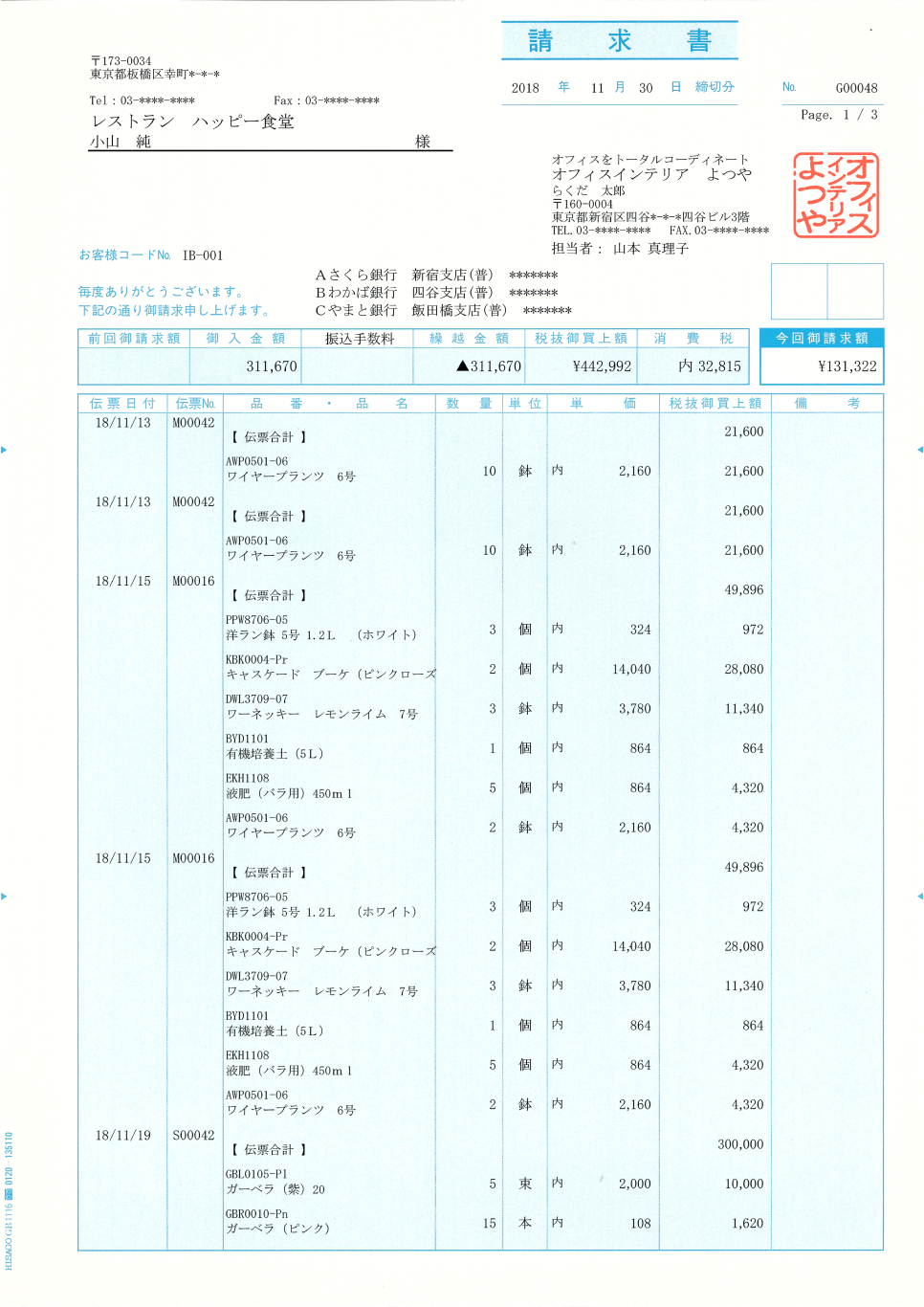
Task: Select the 担当者 山本 真理子 line
Action: [x=620, y=249]
